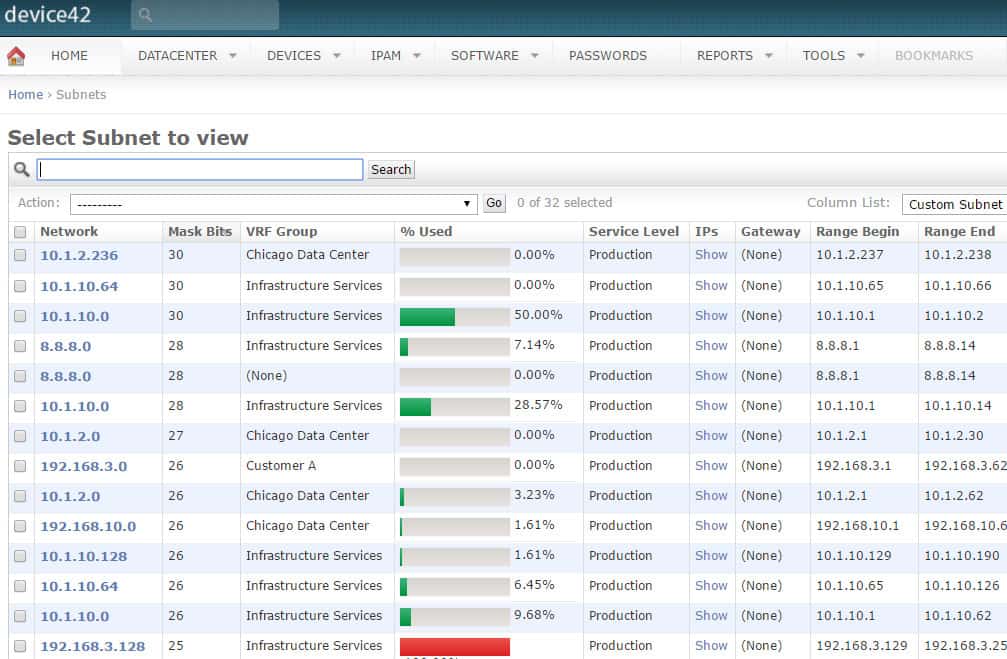
Task: Open the TOOLS menu arrow
Action: [x=861, y=56]
